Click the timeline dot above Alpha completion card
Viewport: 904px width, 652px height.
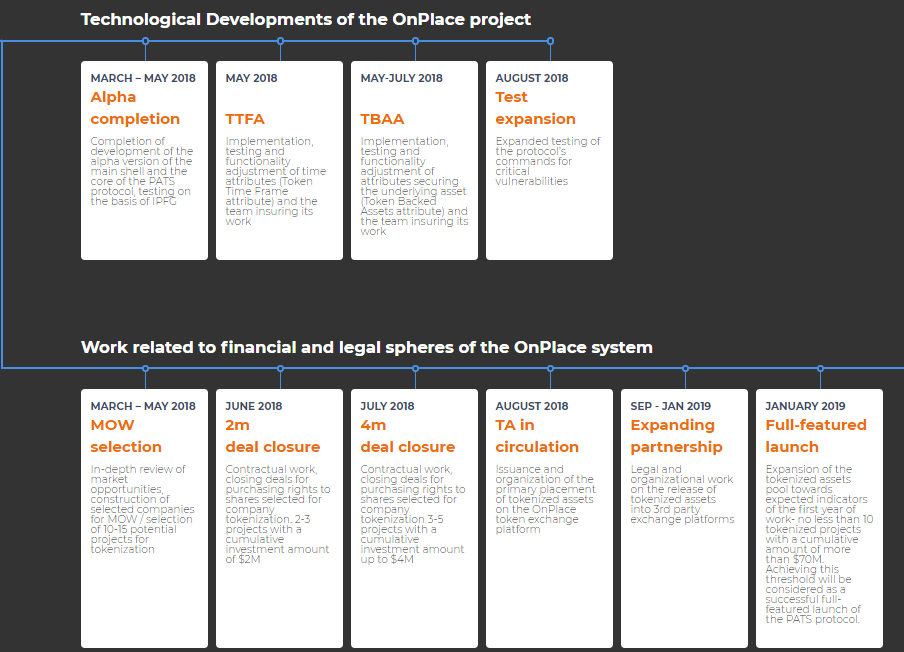pos(145,41)
